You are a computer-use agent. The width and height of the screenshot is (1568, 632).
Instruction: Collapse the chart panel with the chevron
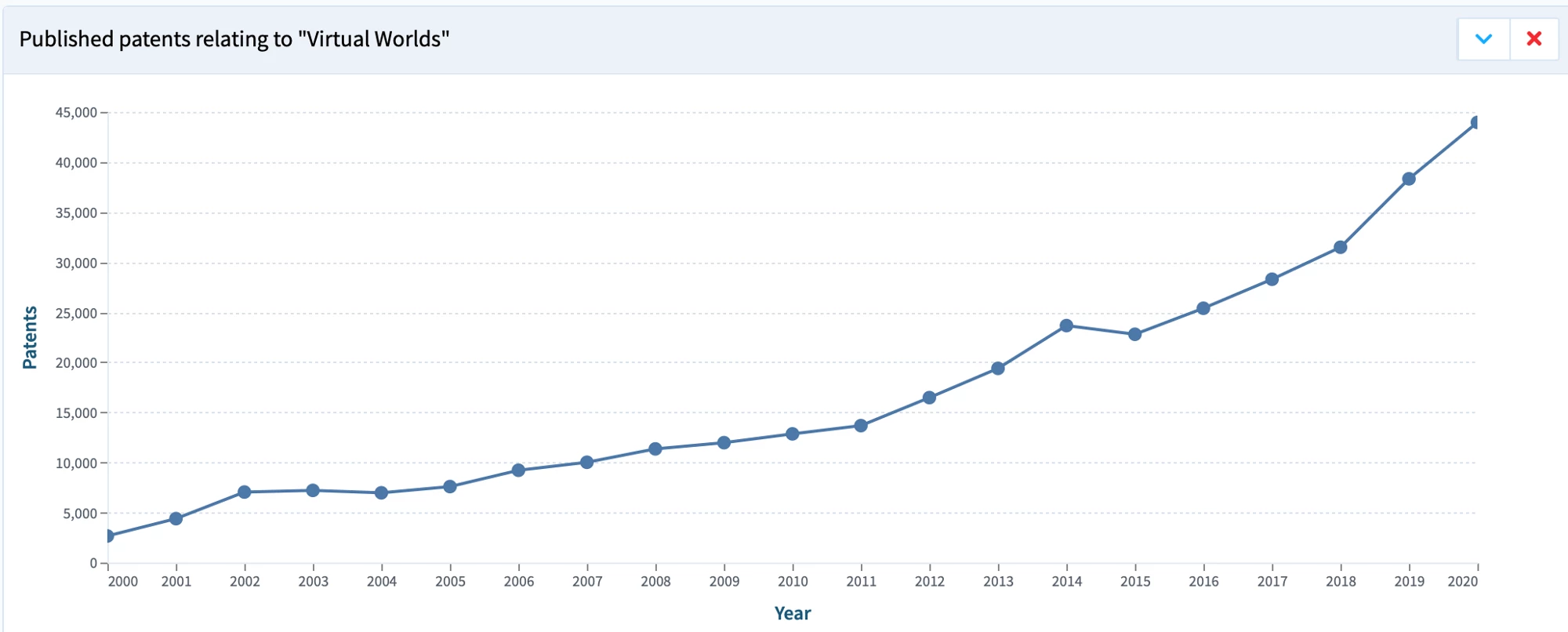[1483, 38]
